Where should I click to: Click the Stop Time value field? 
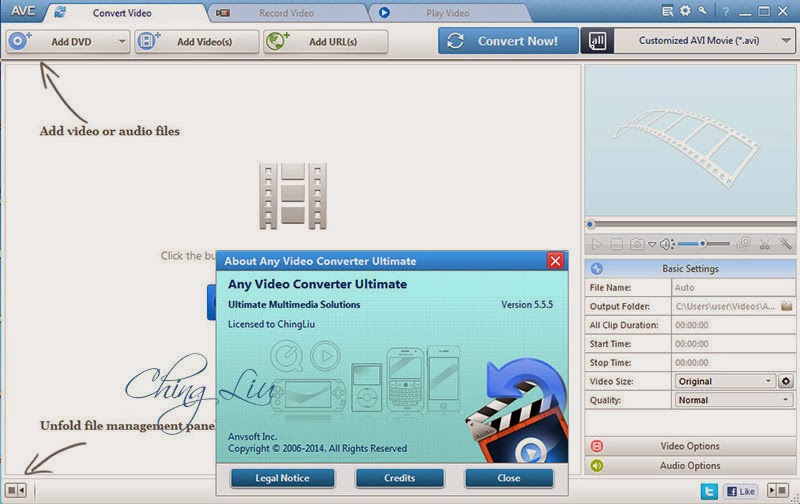click(x=733, y=363)
